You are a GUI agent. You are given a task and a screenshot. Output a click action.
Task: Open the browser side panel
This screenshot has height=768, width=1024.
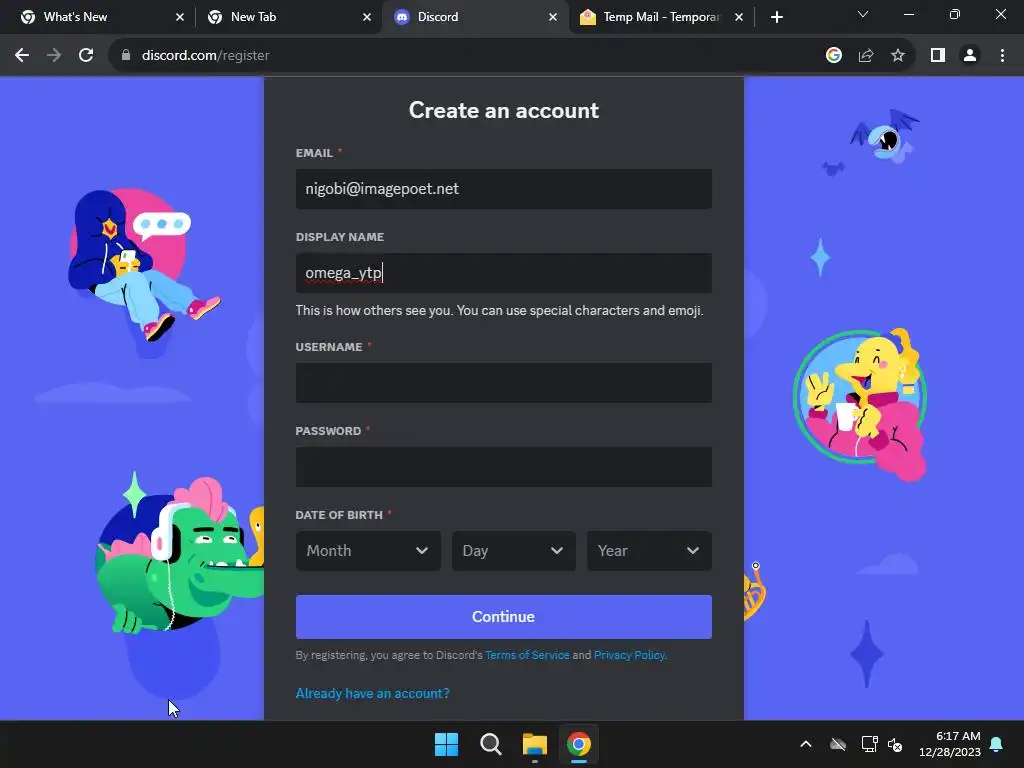point(938,56)
